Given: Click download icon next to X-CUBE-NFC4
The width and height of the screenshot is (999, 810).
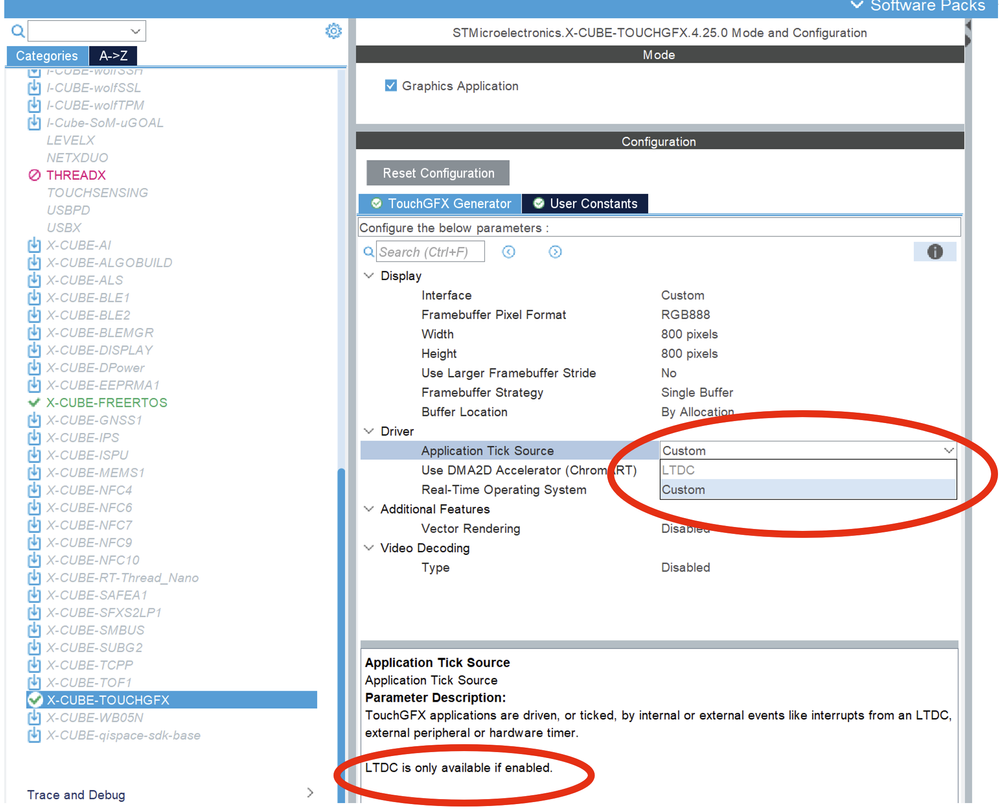Looking at the screenshot, I should 34,490.
